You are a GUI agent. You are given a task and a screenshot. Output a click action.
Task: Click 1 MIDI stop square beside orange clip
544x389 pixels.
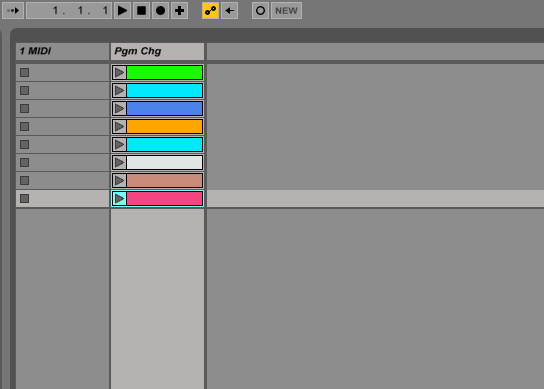[x=24, y=127]
